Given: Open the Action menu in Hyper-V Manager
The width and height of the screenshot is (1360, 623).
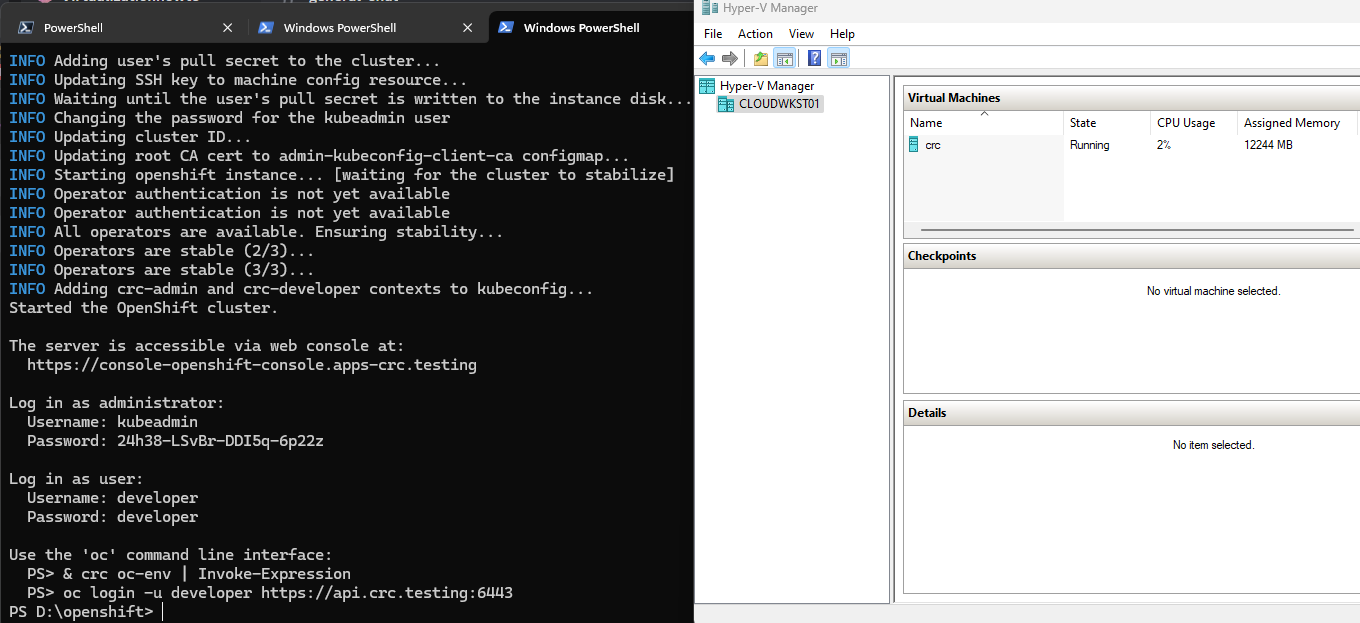Looking at the screenshot, I should 755,34.
